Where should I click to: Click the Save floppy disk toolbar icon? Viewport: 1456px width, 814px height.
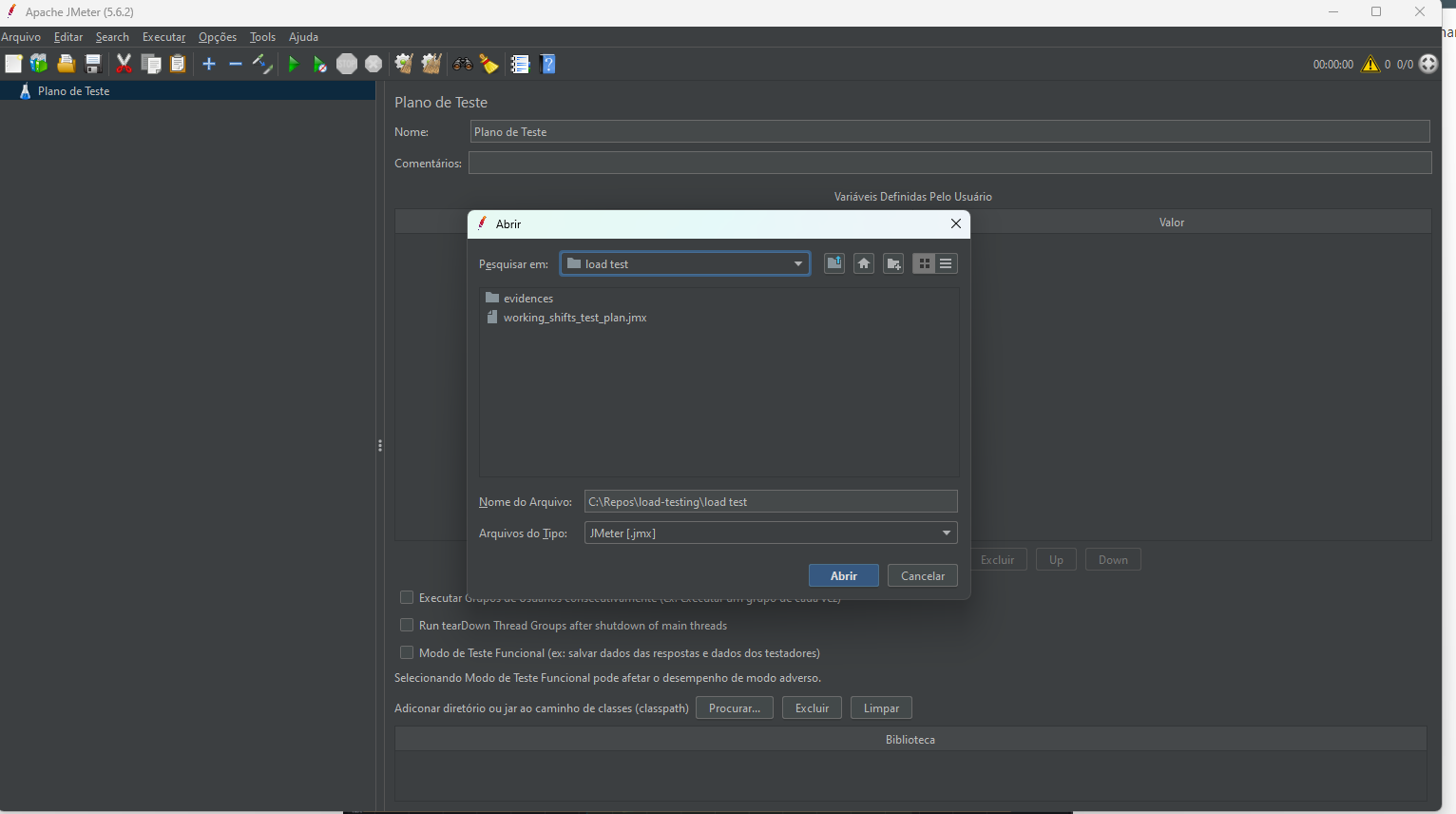[93, 64]
